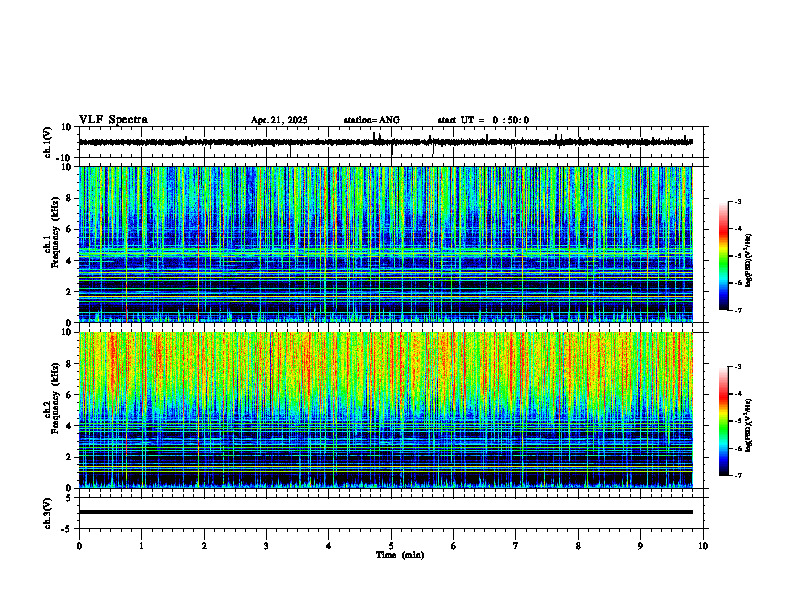
Task: Click the ch.2 Frequency (kHz) axis label
Action: pos(55,397)
